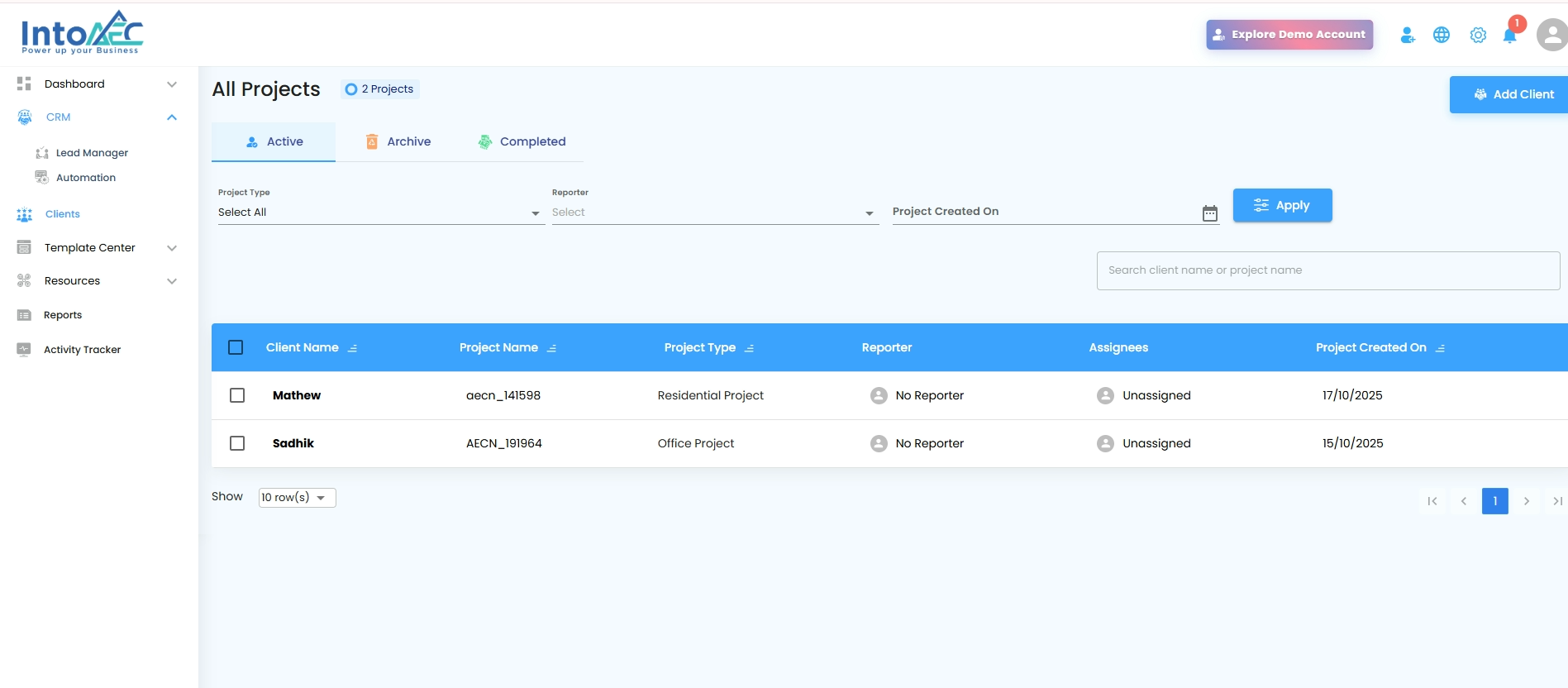Click the Reports icon
Image resolution: width=1568 pixels, height=688 pixels.
(24, 315)
